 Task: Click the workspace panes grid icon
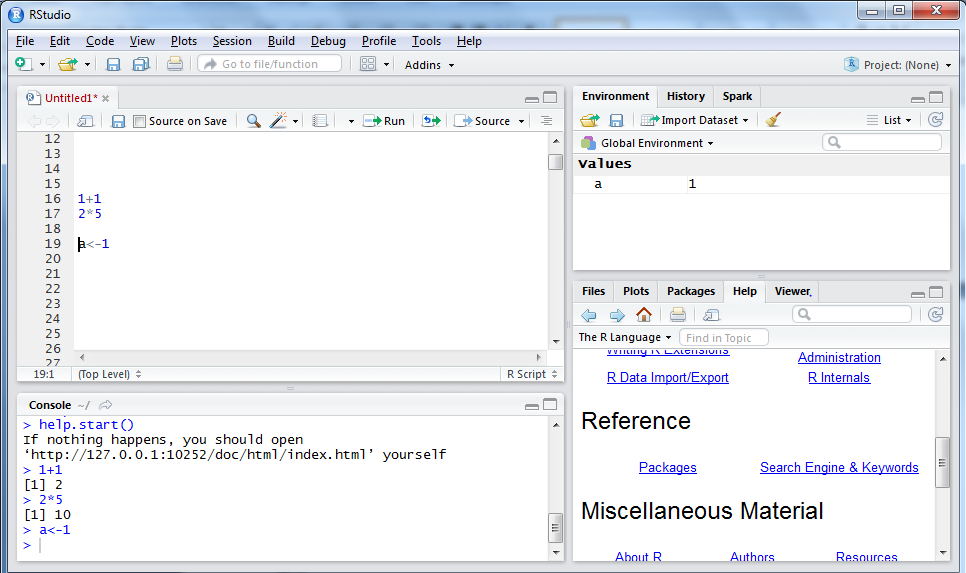coord(368,64)
